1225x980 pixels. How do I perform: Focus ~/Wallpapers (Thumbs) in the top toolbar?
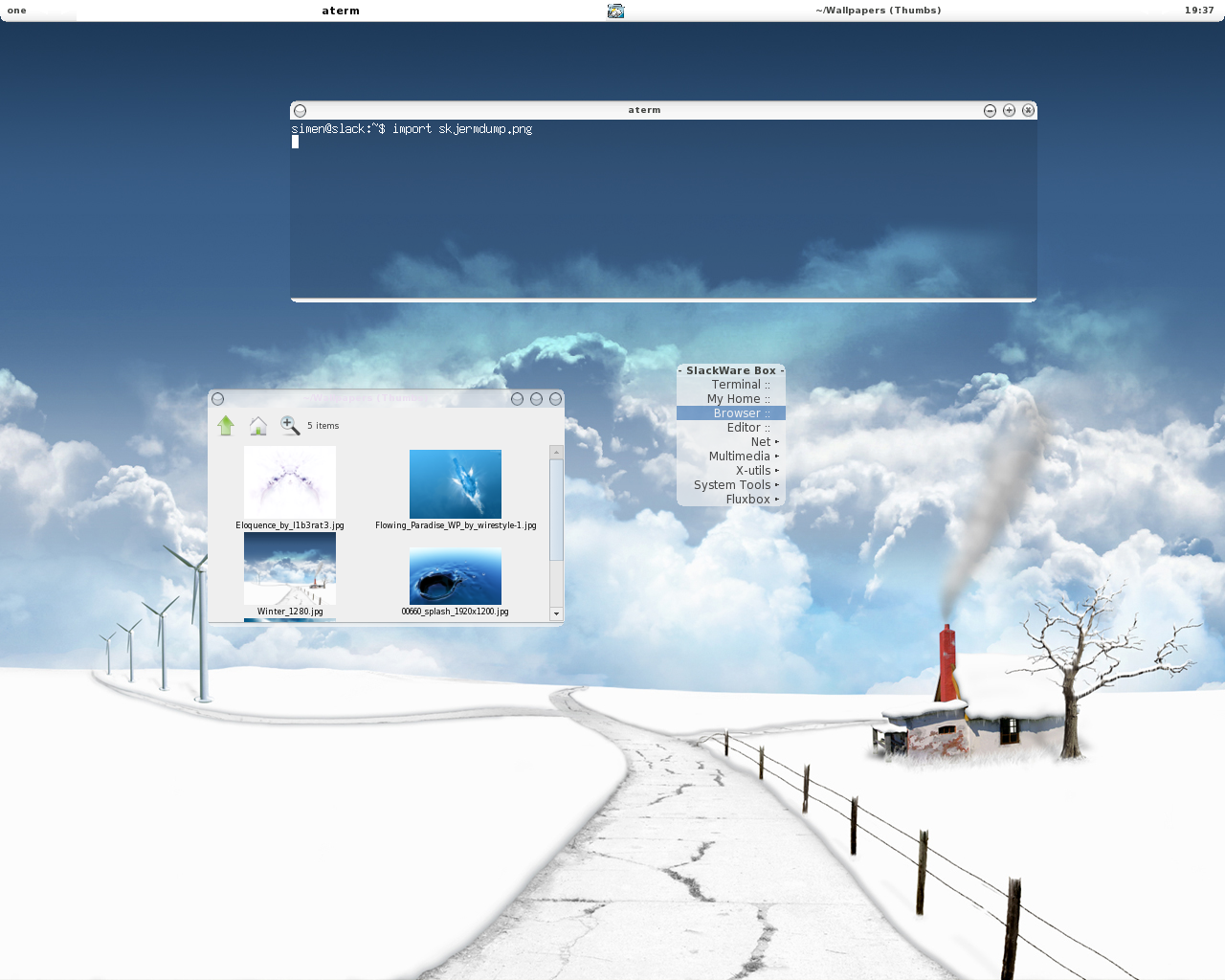(x=879, y=11)
